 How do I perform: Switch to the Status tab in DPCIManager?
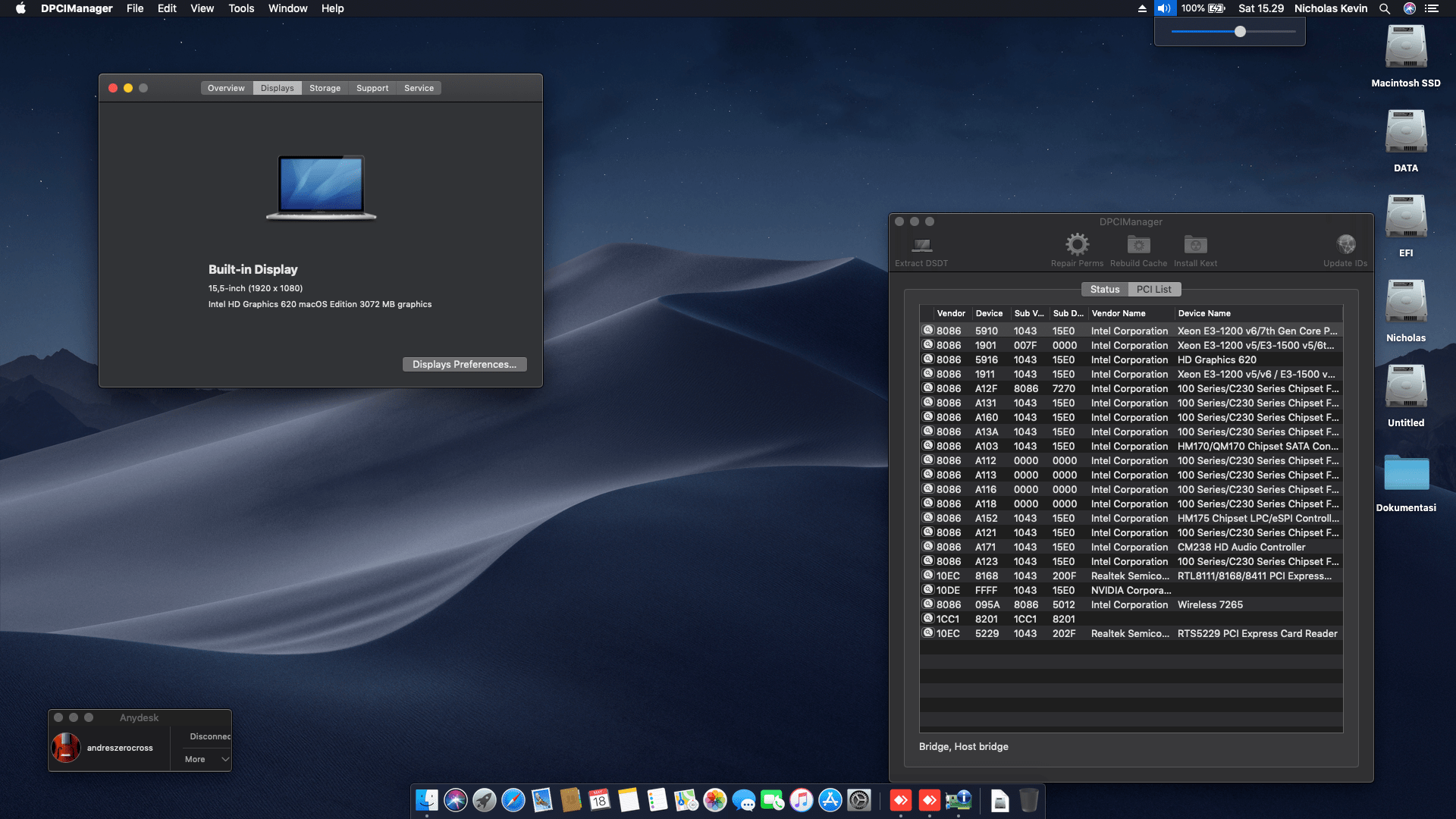pyautogui.click(x=1104, y=289)
